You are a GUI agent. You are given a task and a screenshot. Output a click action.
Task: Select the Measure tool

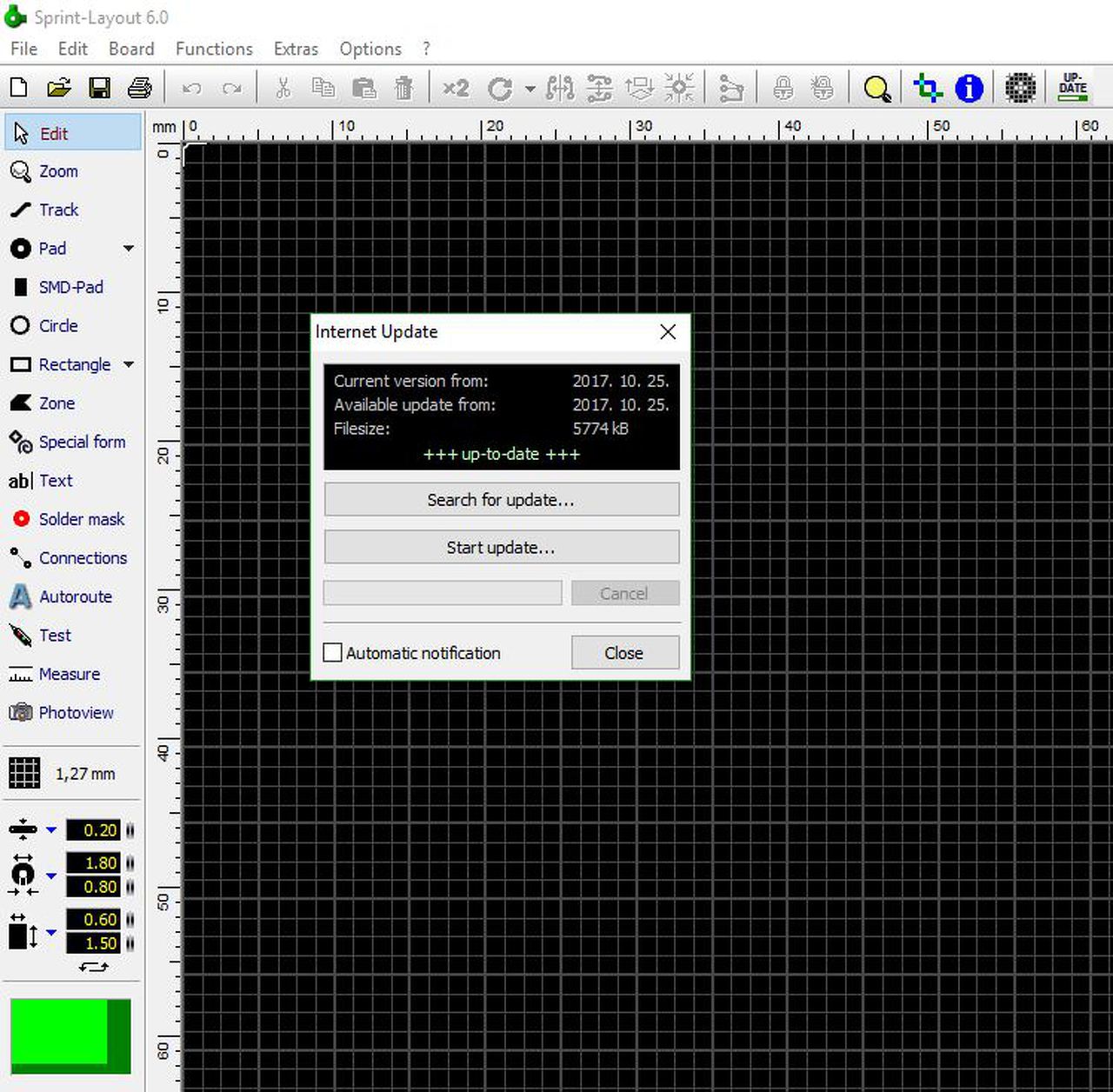pyautogui.click(x=73, y=674)
